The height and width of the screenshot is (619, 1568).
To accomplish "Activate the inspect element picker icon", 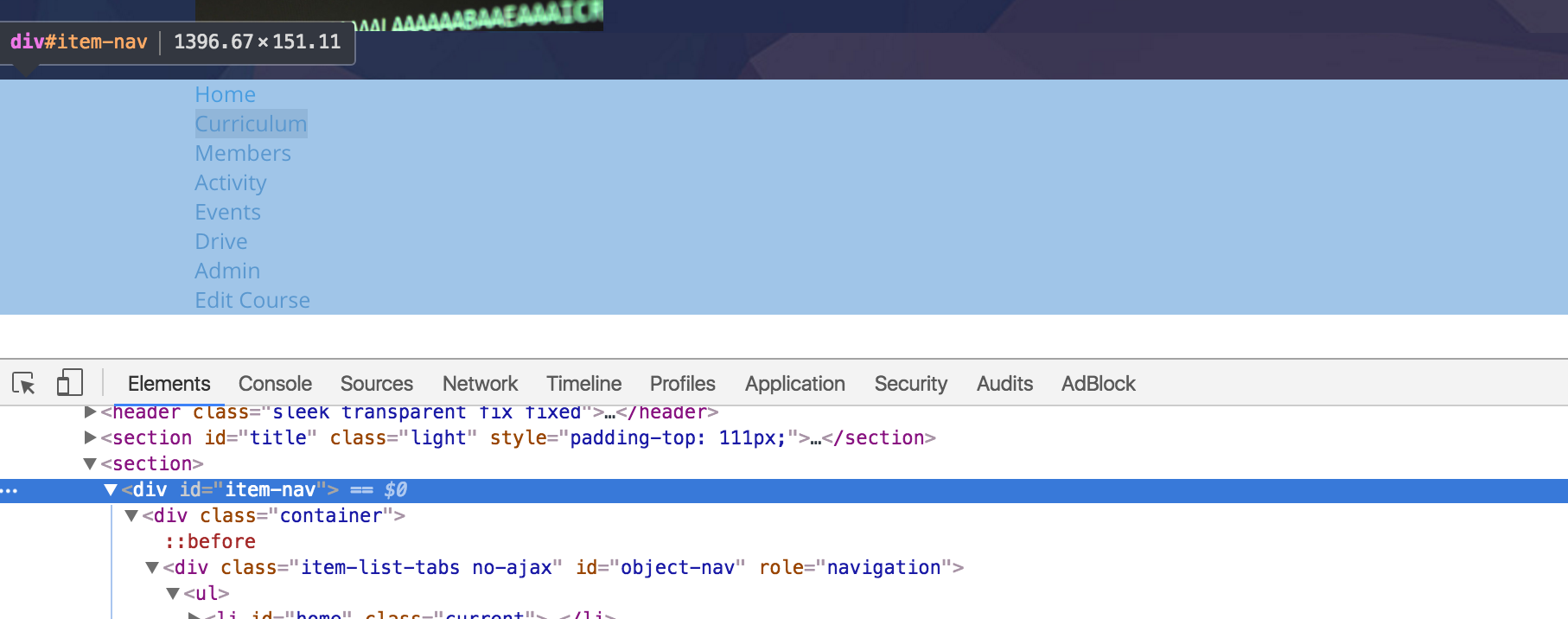I will tap(23, 383).
